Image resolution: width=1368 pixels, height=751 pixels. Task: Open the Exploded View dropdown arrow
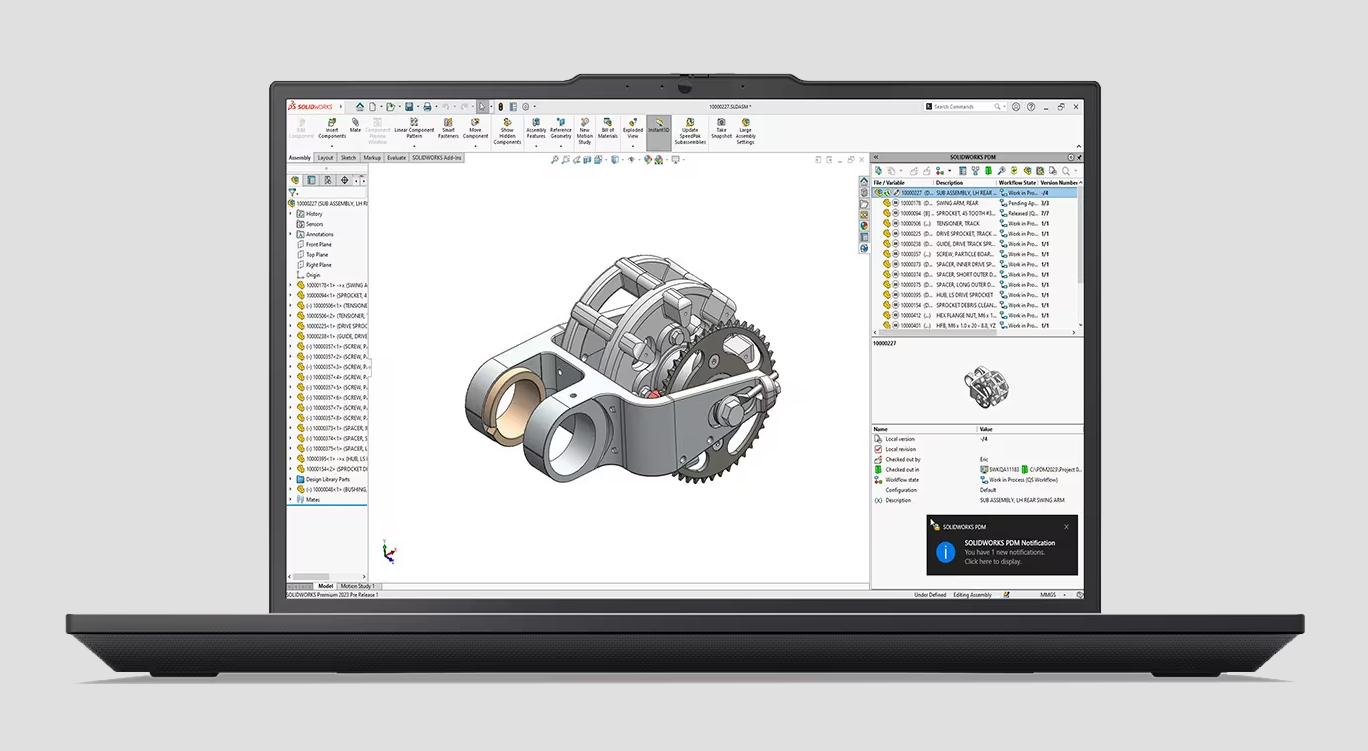pos(633,146)
